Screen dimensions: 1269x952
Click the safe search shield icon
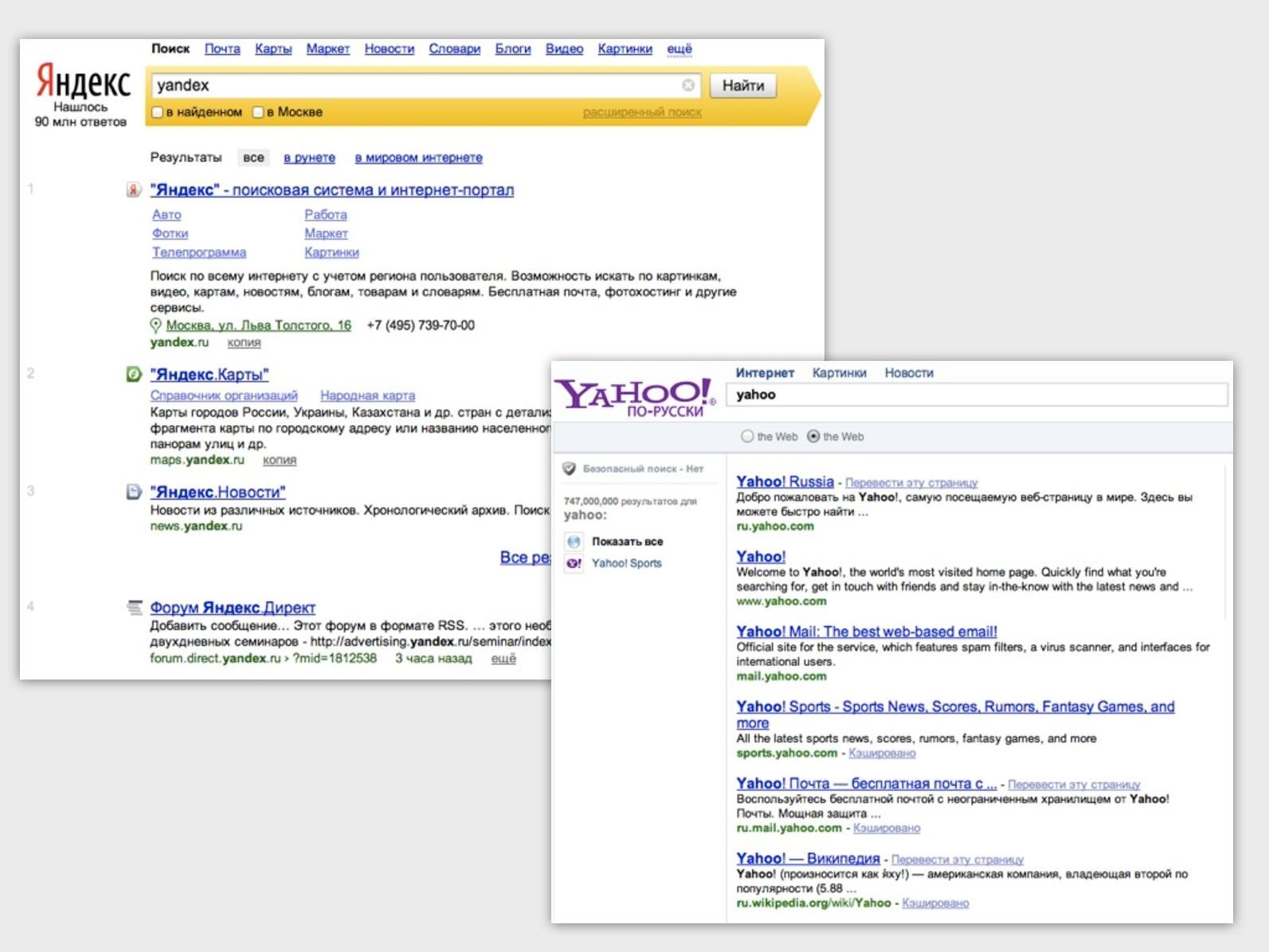click(x=569, y=468)
